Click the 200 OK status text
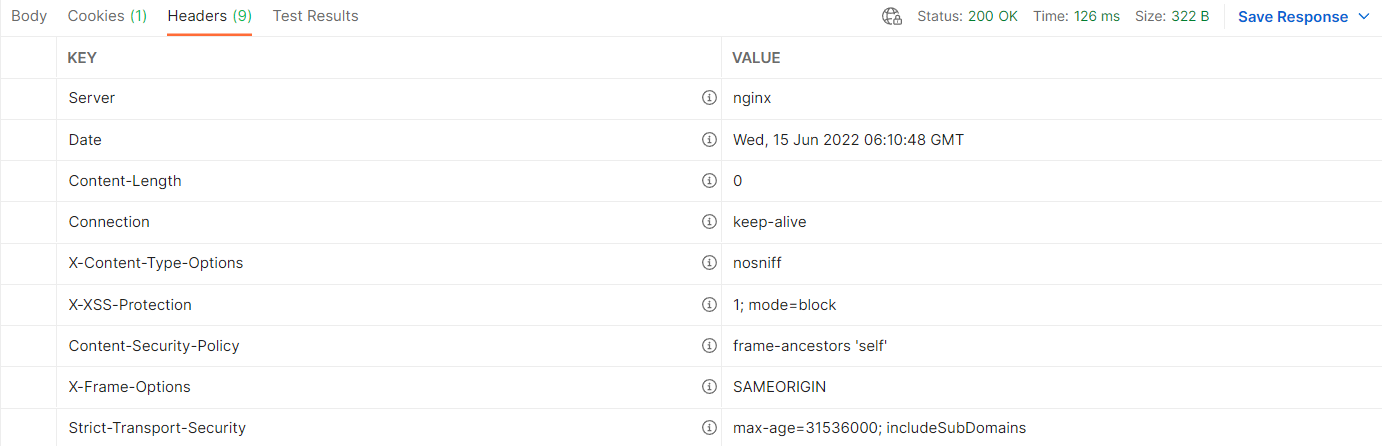 tap(993, 17)
